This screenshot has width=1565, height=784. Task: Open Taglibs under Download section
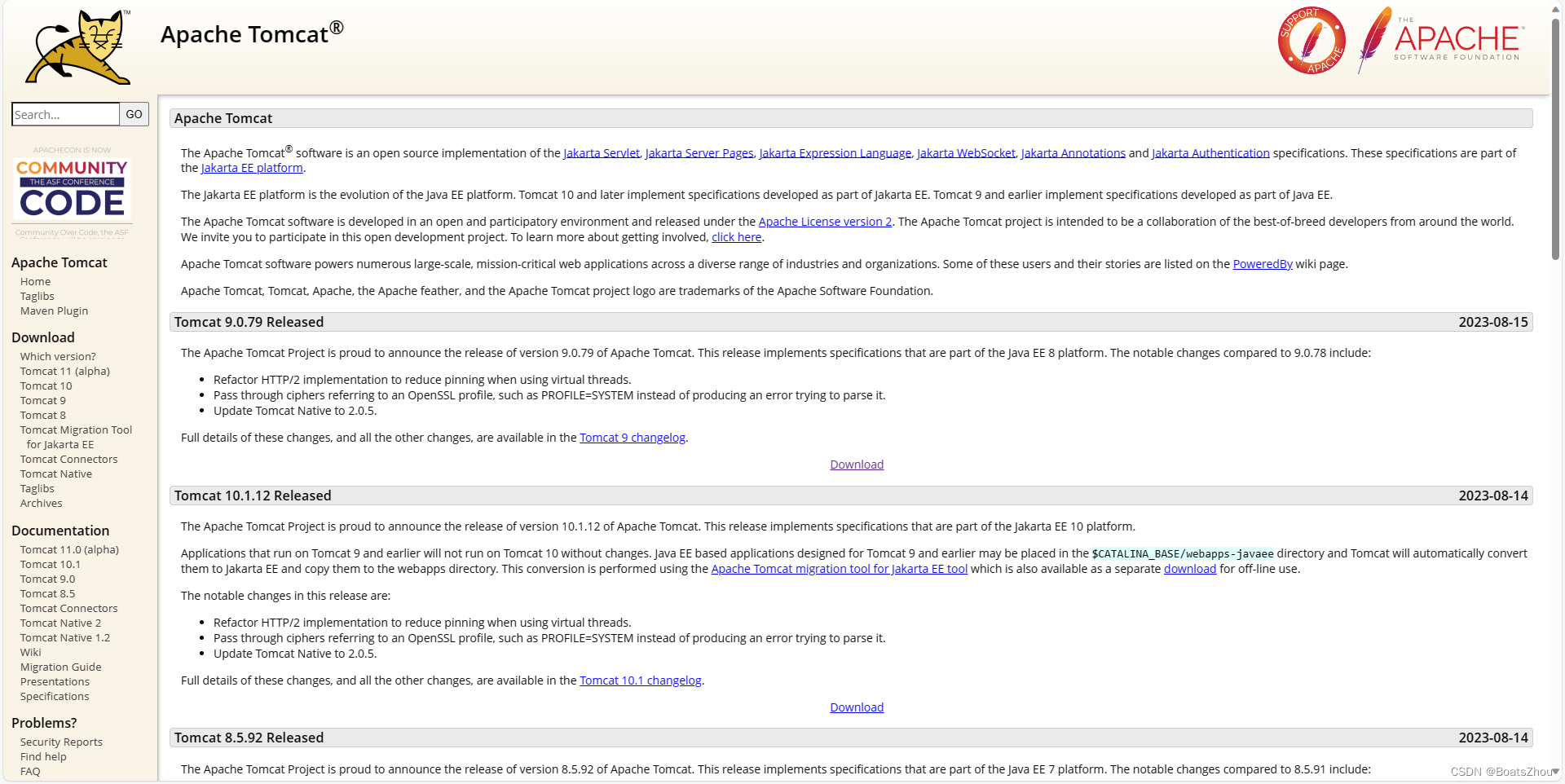pos(37,489)
